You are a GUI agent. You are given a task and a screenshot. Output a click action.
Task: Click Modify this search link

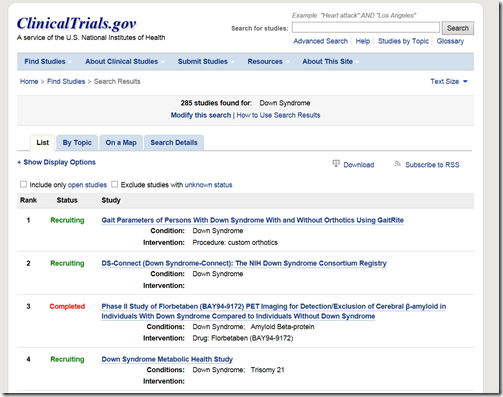click(x=201, y=115)
